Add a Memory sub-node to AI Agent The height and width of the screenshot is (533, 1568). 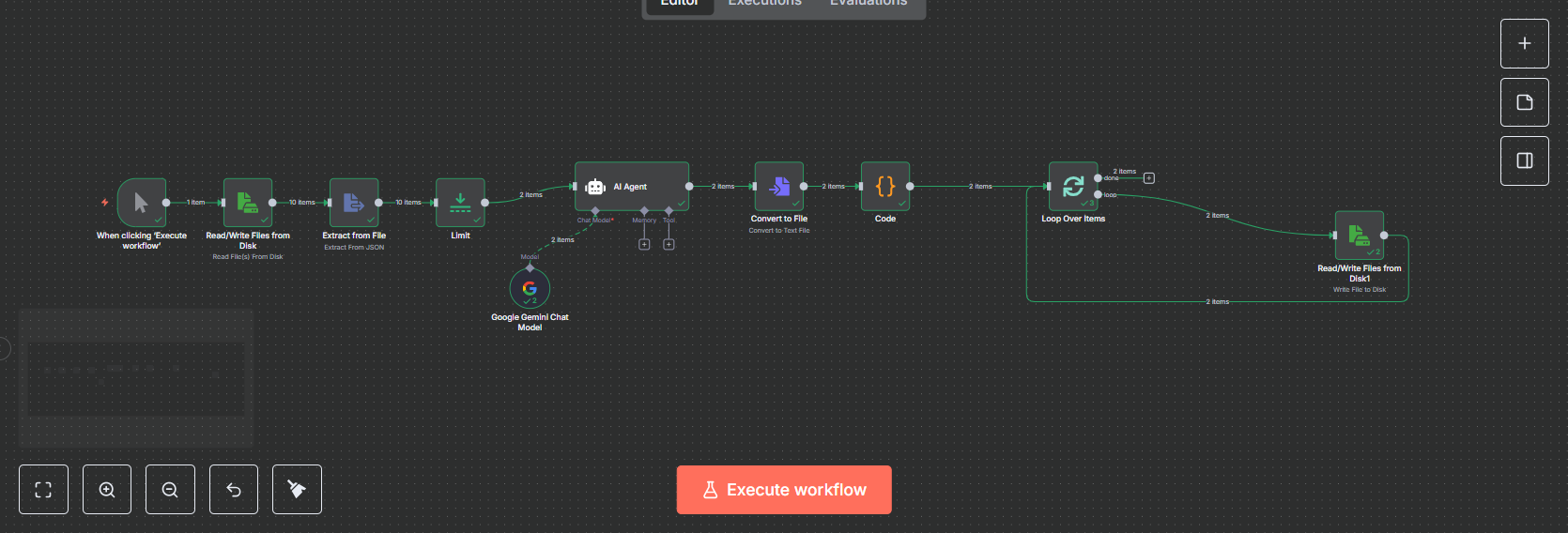pyautogui.click(x=644, y=245)
